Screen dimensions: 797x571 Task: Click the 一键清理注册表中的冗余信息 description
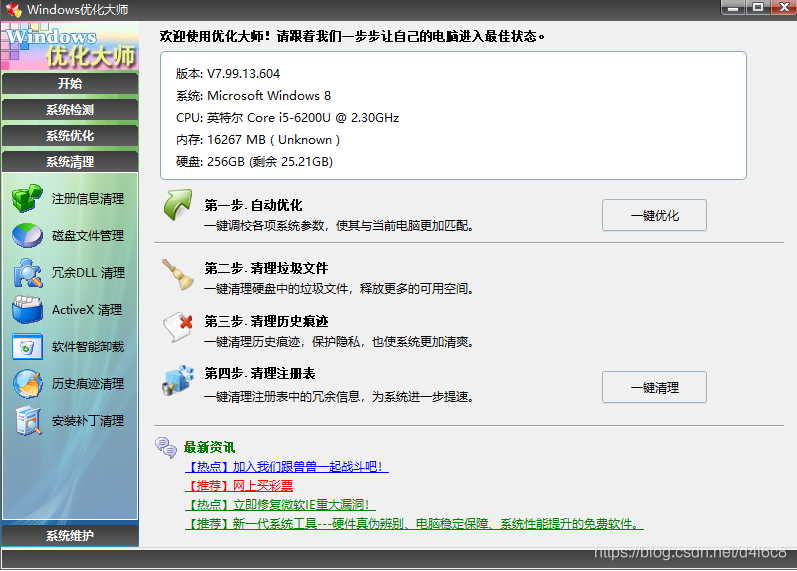[x=339, y=397]
